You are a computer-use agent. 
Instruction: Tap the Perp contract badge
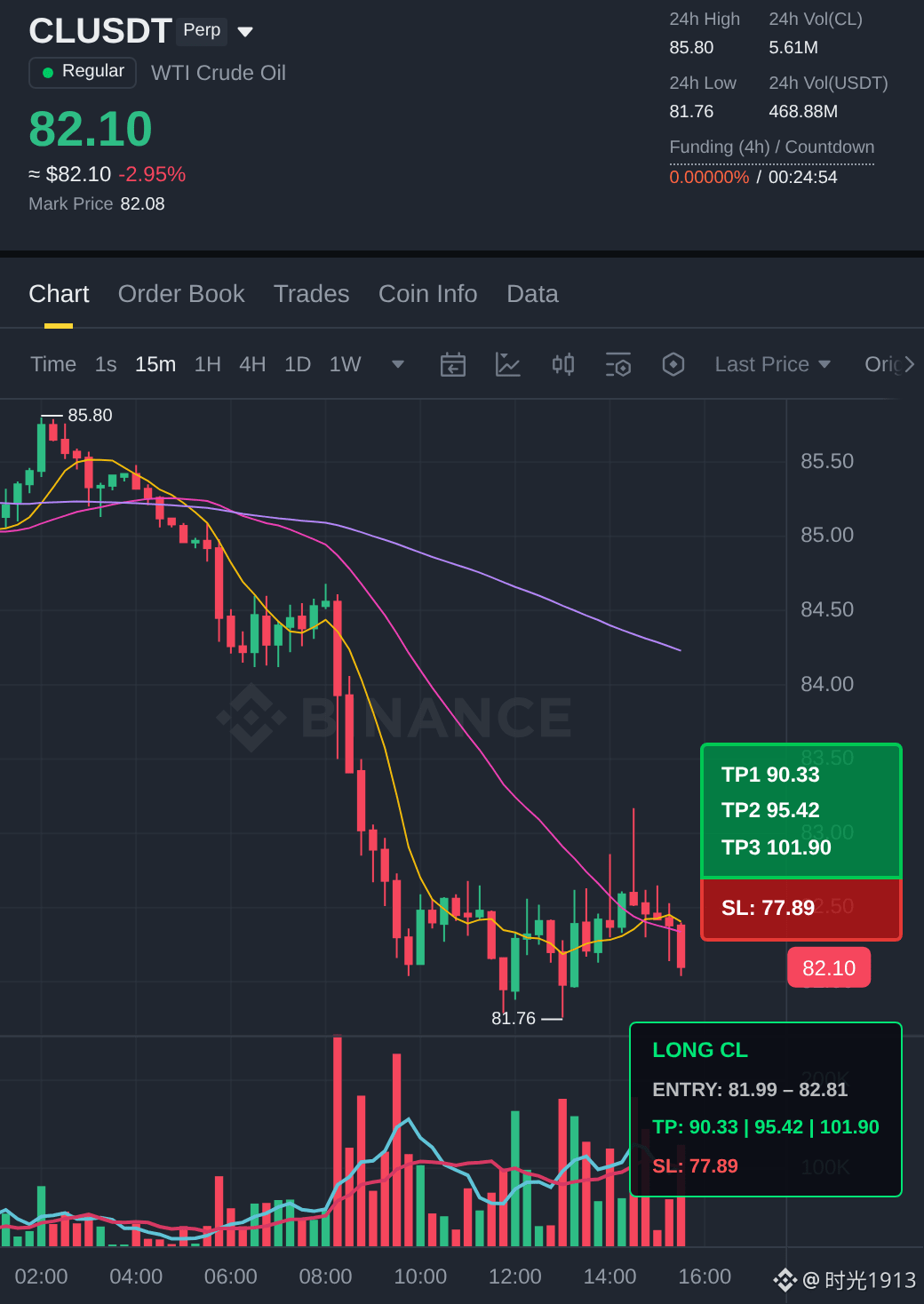202,30
